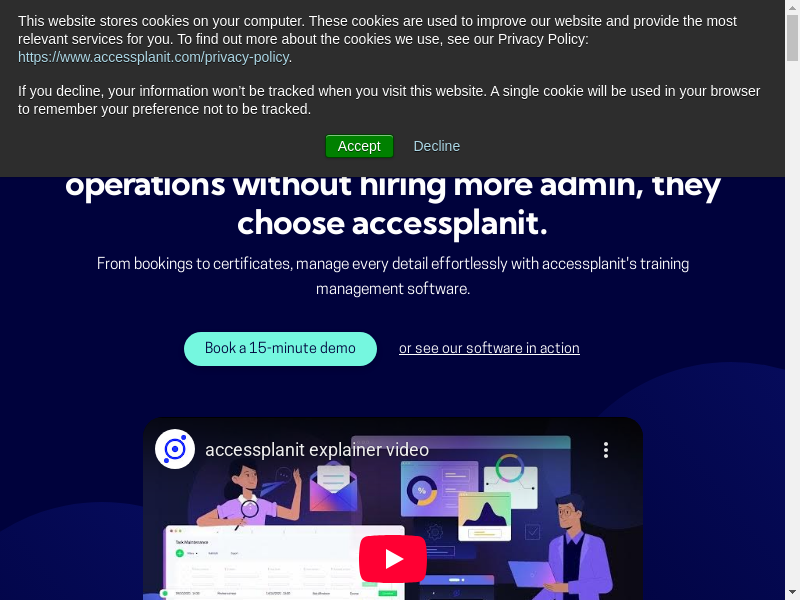Click the green plus button in the thumbnail table
This screenshot has height=600, width=800.
click(x=180, y=553)
